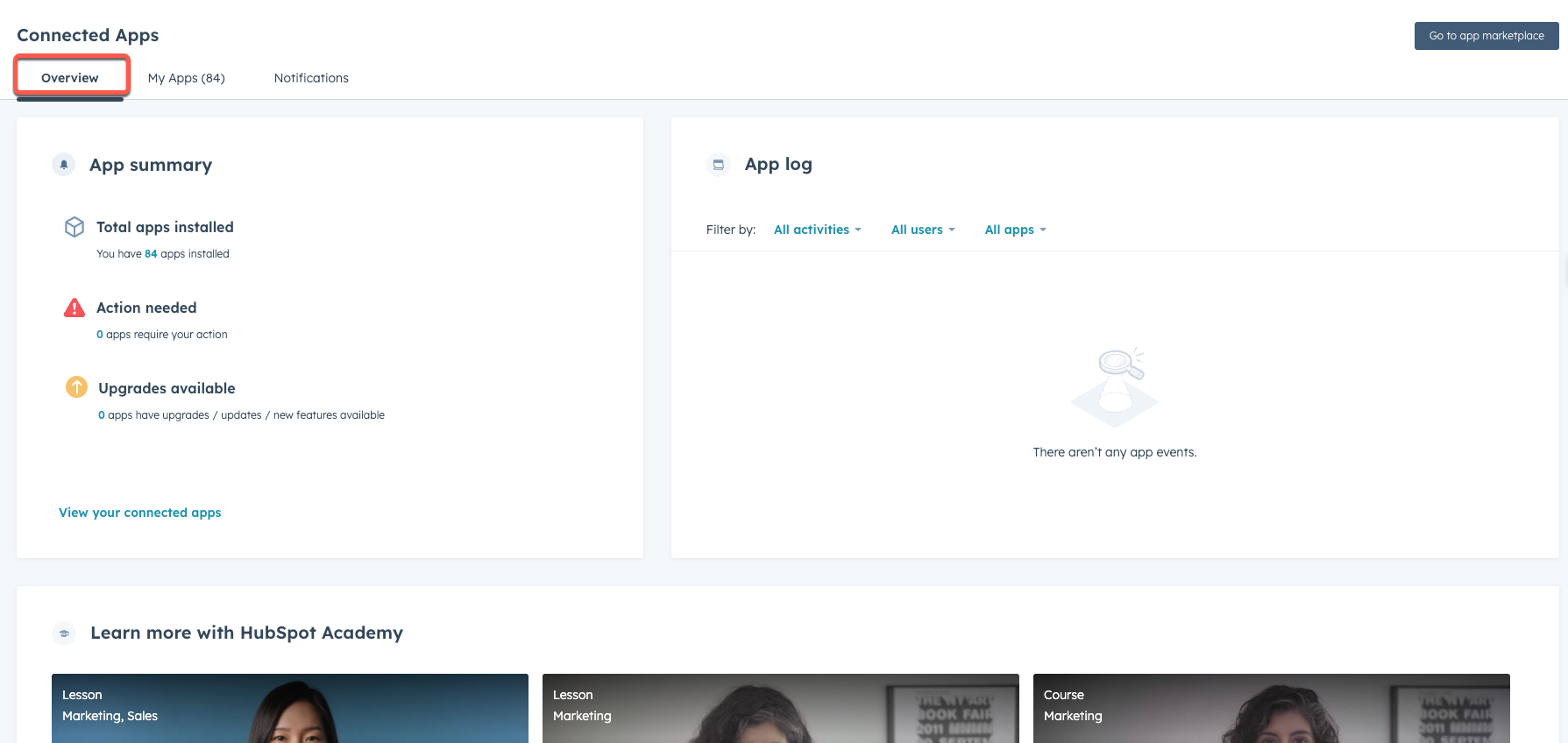Expand the All activities filter dropdown

tap(818, 230)
